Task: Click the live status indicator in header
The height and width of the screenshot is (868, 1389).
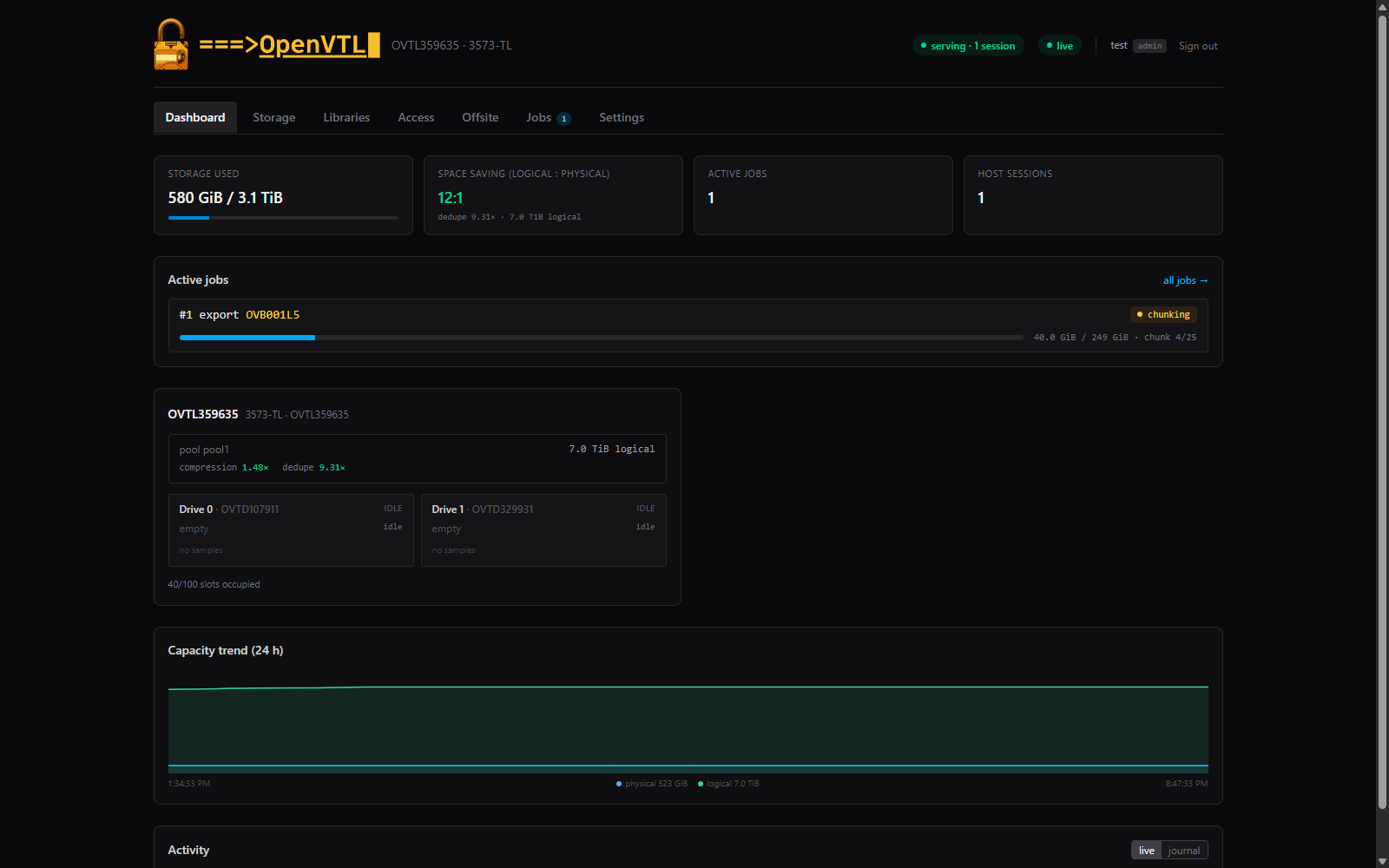Action: [1060, 46]
